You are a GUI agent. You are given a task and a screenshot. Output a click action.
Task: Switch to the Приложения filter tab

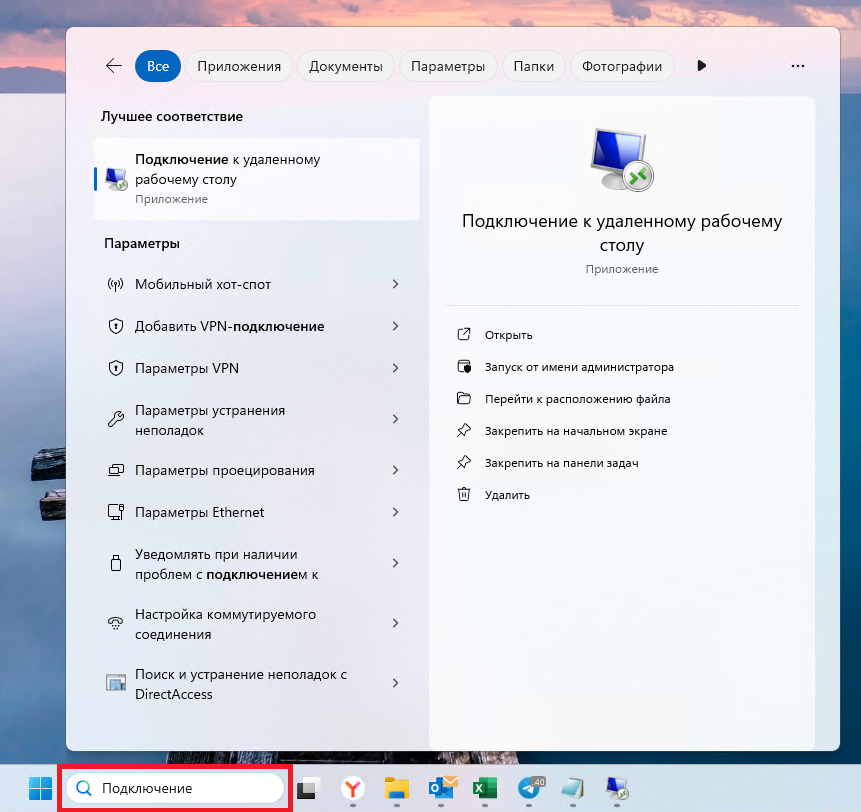(x=238, y=65)
